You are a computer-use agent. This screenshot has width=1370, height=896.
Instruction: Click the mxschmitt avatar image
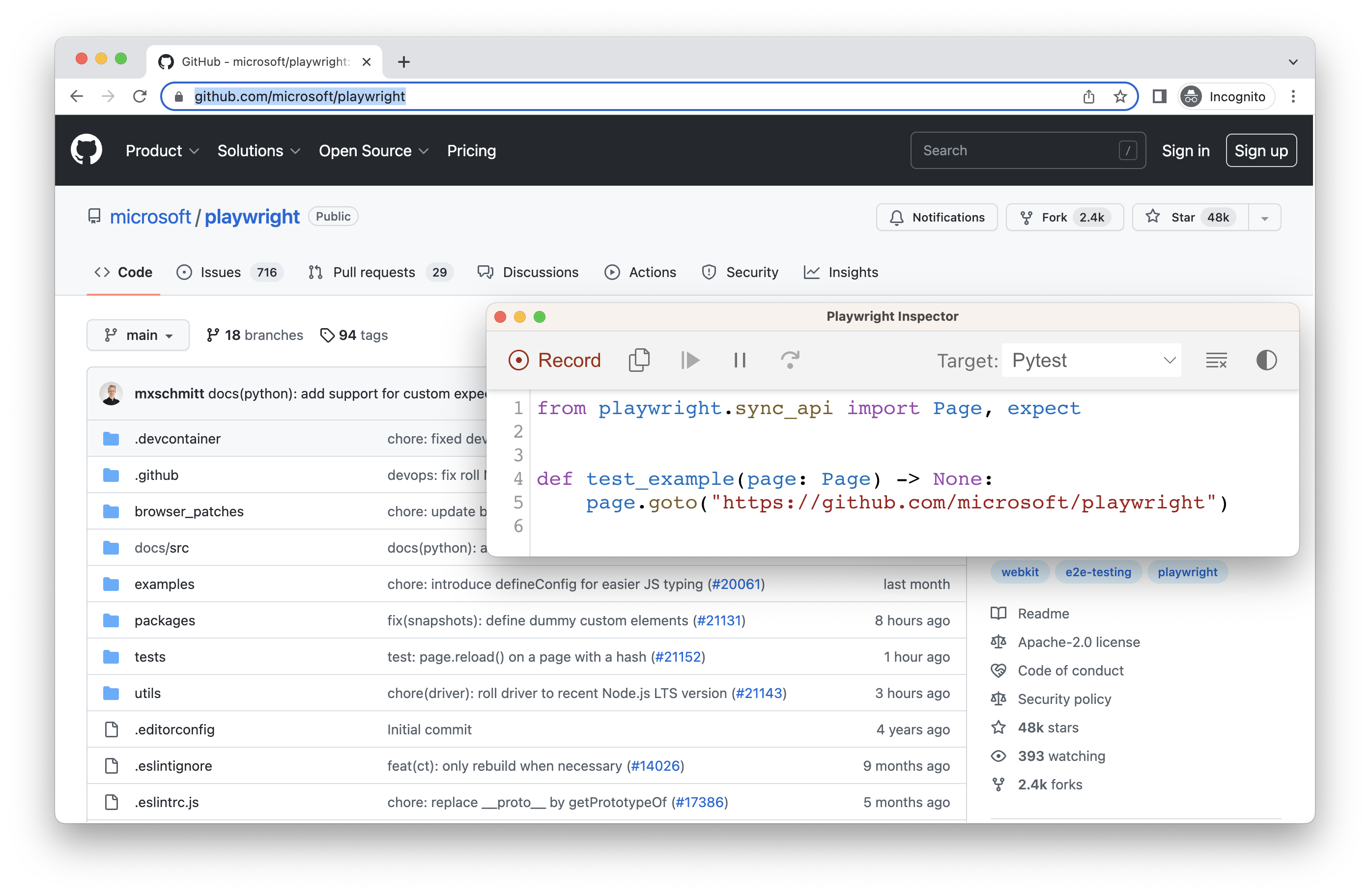click(111, 393)
